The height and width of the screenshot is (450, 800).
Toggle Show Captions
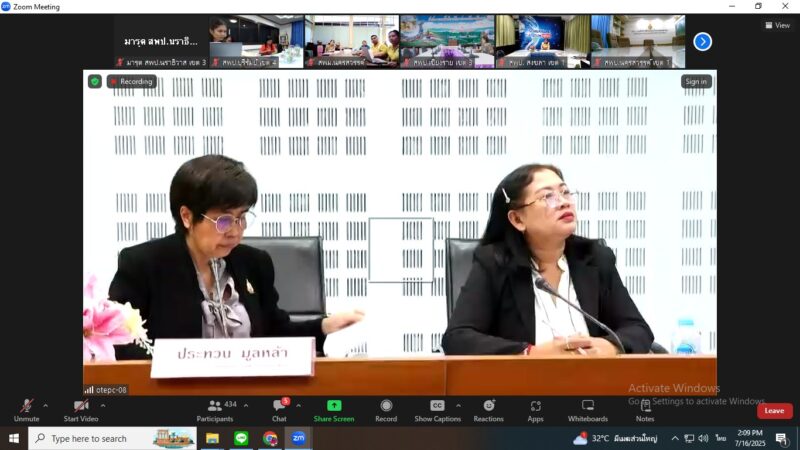click(x=437, y=409)
